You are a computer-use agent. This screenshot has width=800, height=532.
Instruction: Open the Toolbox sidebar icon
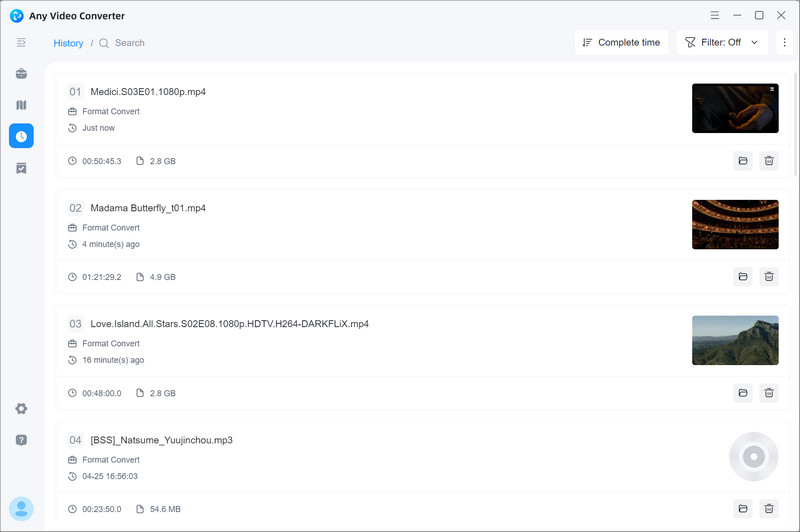21,74
